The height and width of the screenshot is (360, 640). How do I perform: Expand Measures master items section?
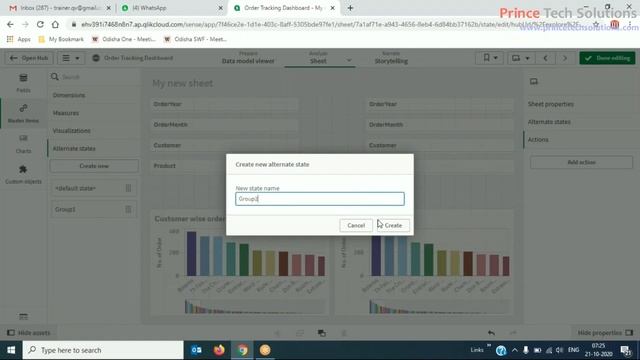(x=66, y=113)
